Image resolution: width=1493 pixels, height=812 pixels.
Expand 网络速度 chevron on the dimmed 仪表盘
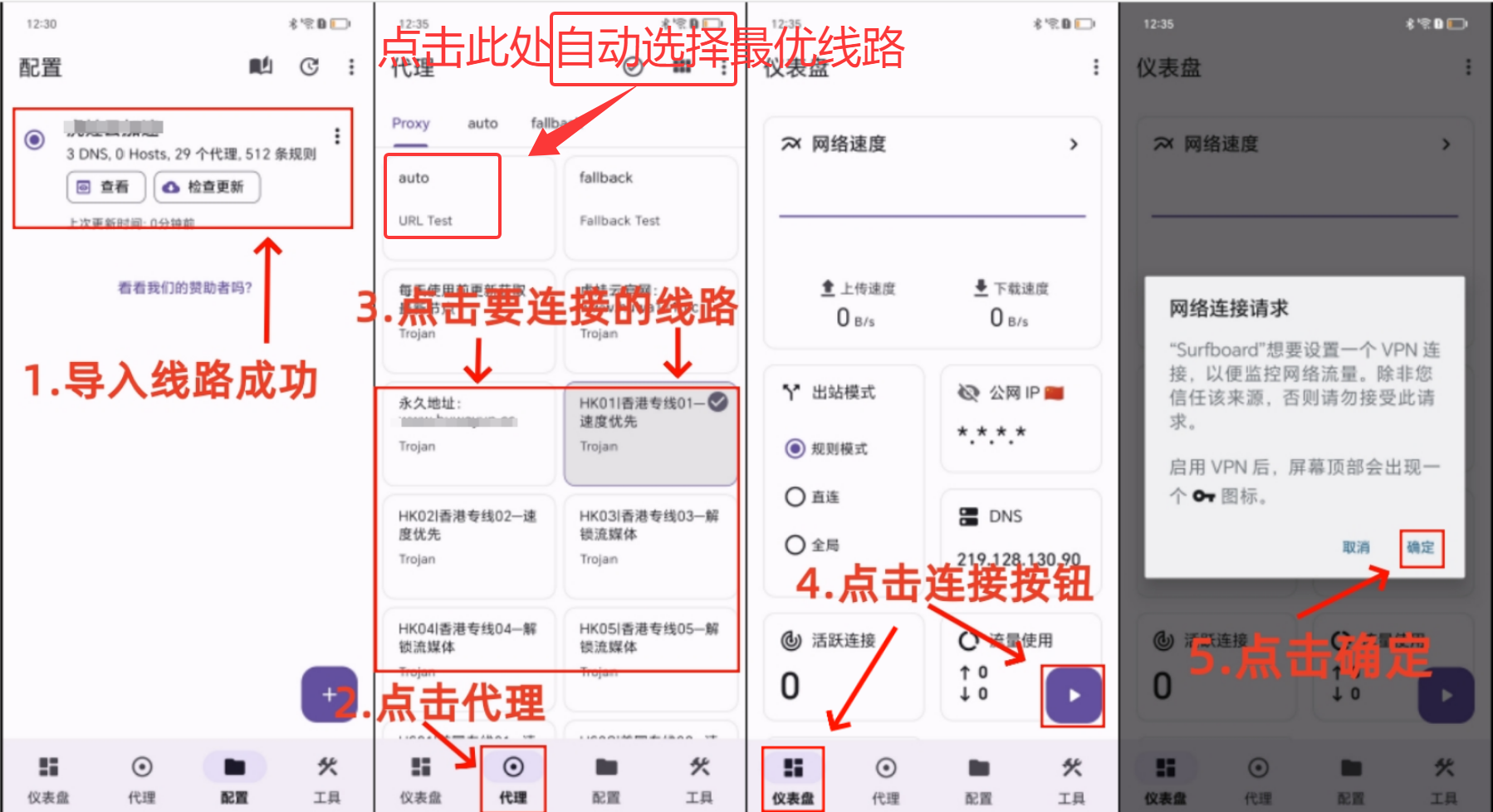1446,144
